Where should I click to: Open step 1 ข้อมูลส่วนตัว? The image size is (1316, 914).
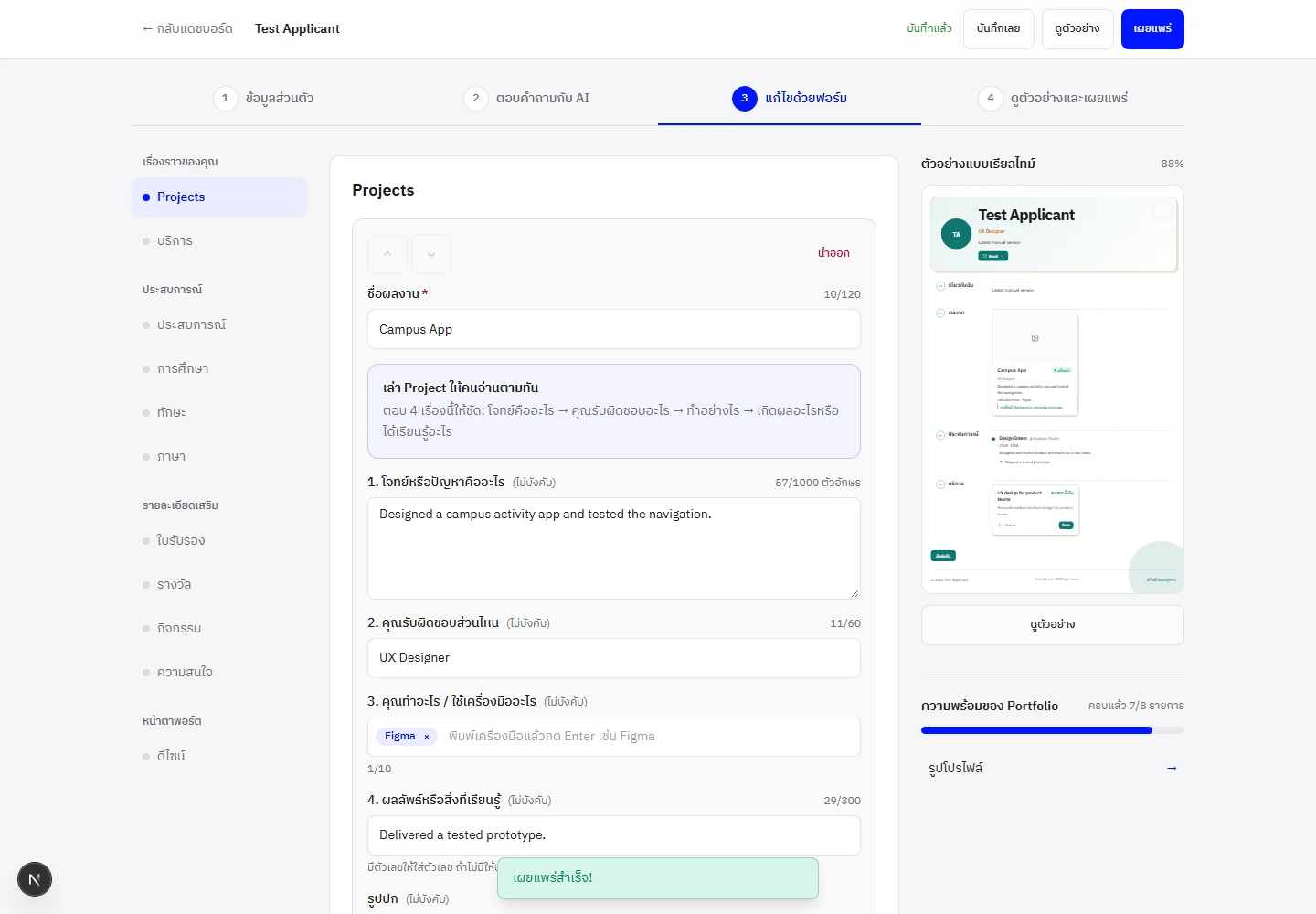point(264,98)
